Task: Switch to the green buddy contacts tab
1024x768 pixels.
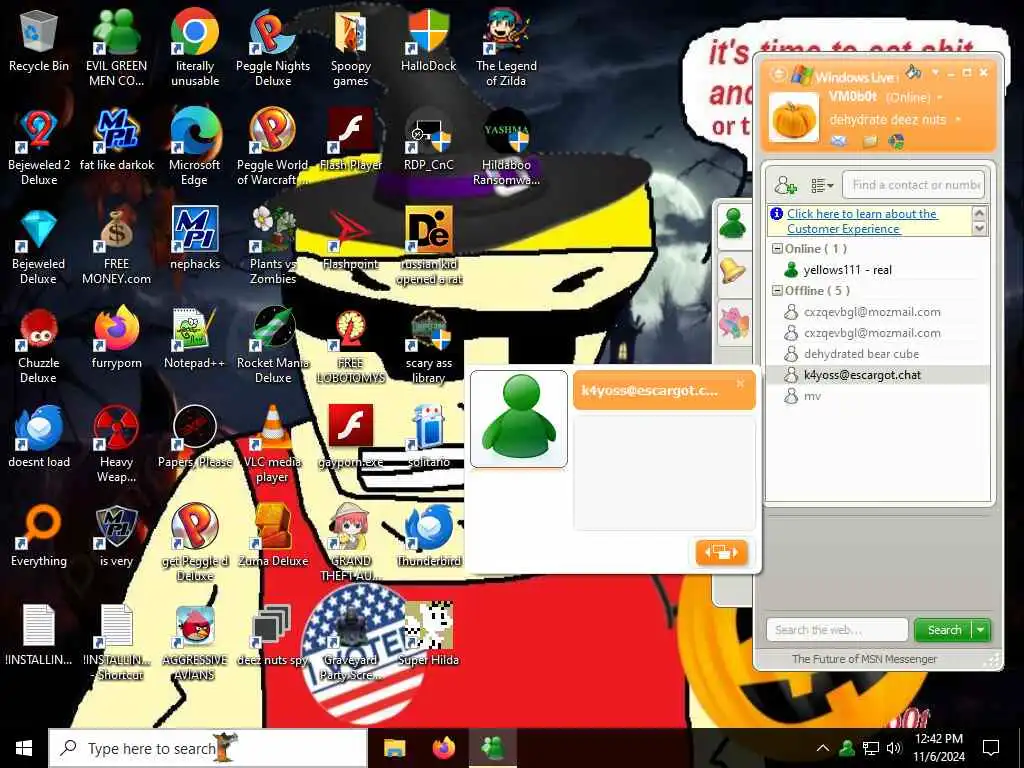Action: 733,223
